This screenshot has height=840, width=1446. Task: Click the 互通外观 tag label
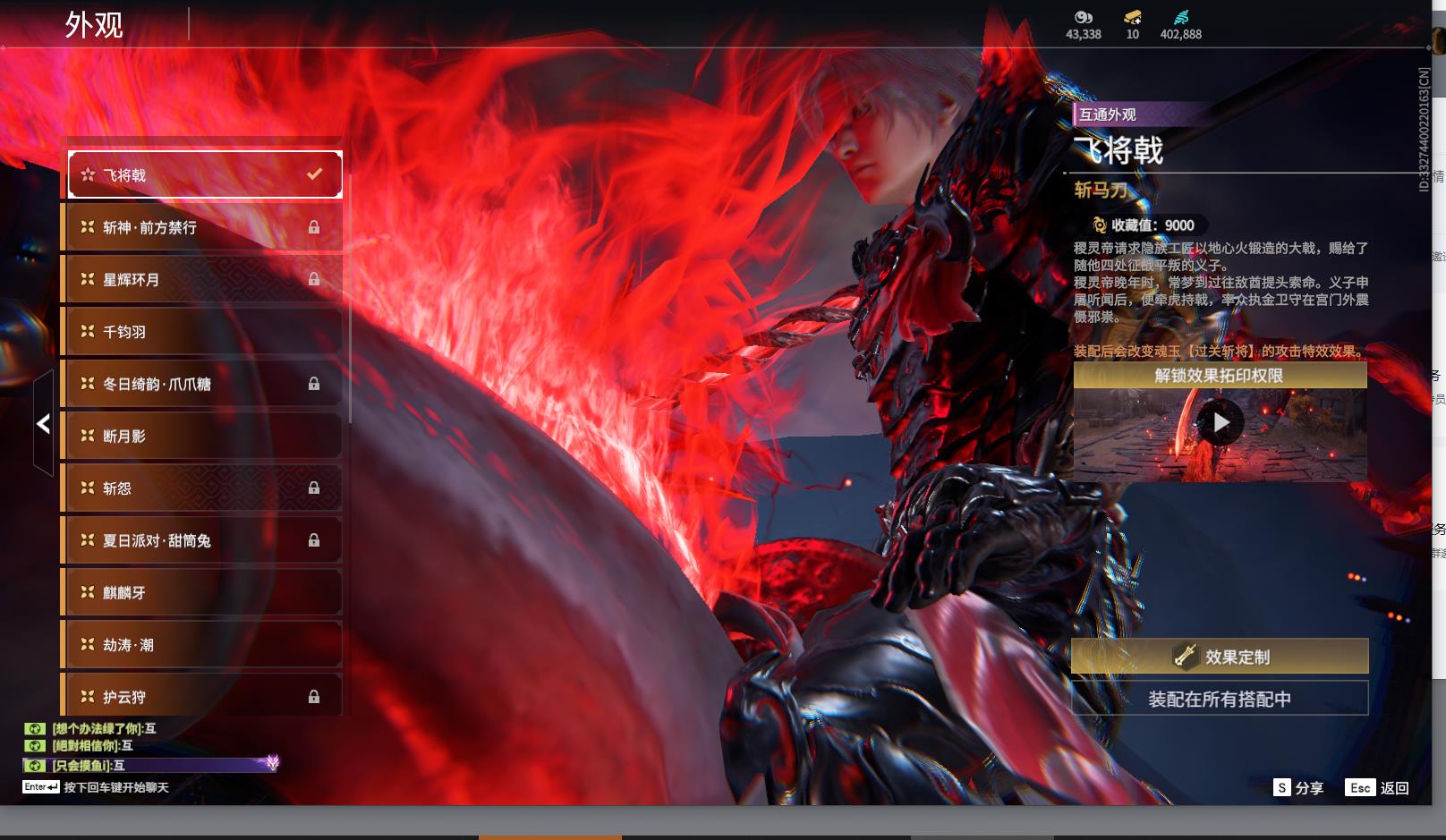click(x=1108, y=115)
